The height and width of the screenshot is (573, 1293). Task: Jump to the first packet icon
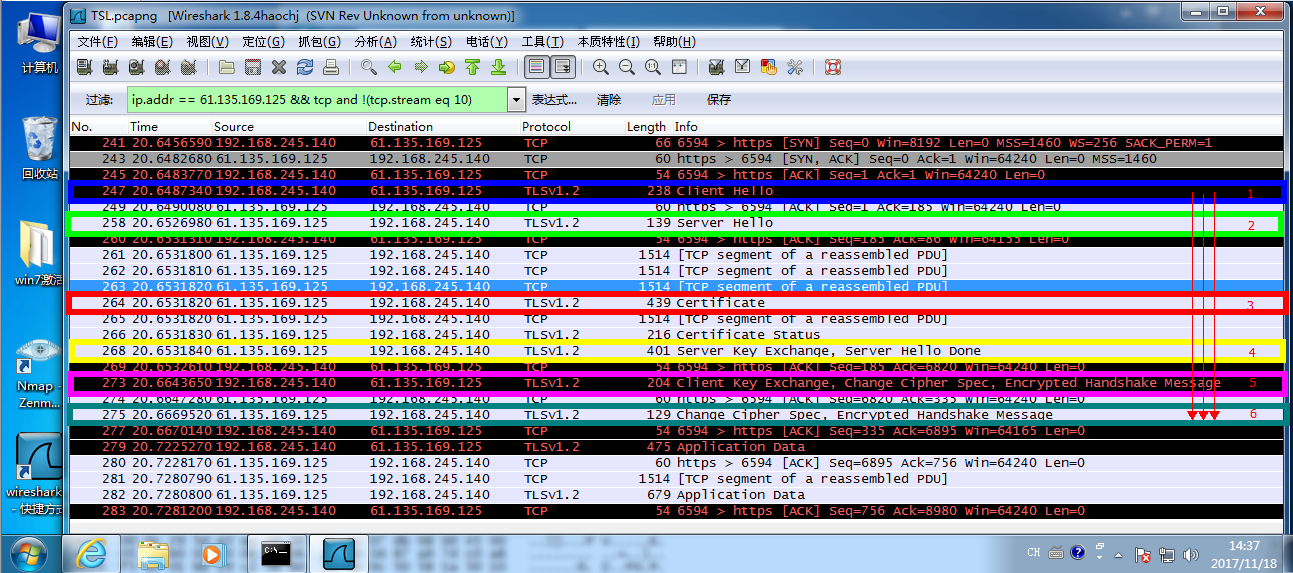click(x=472, y=67)
